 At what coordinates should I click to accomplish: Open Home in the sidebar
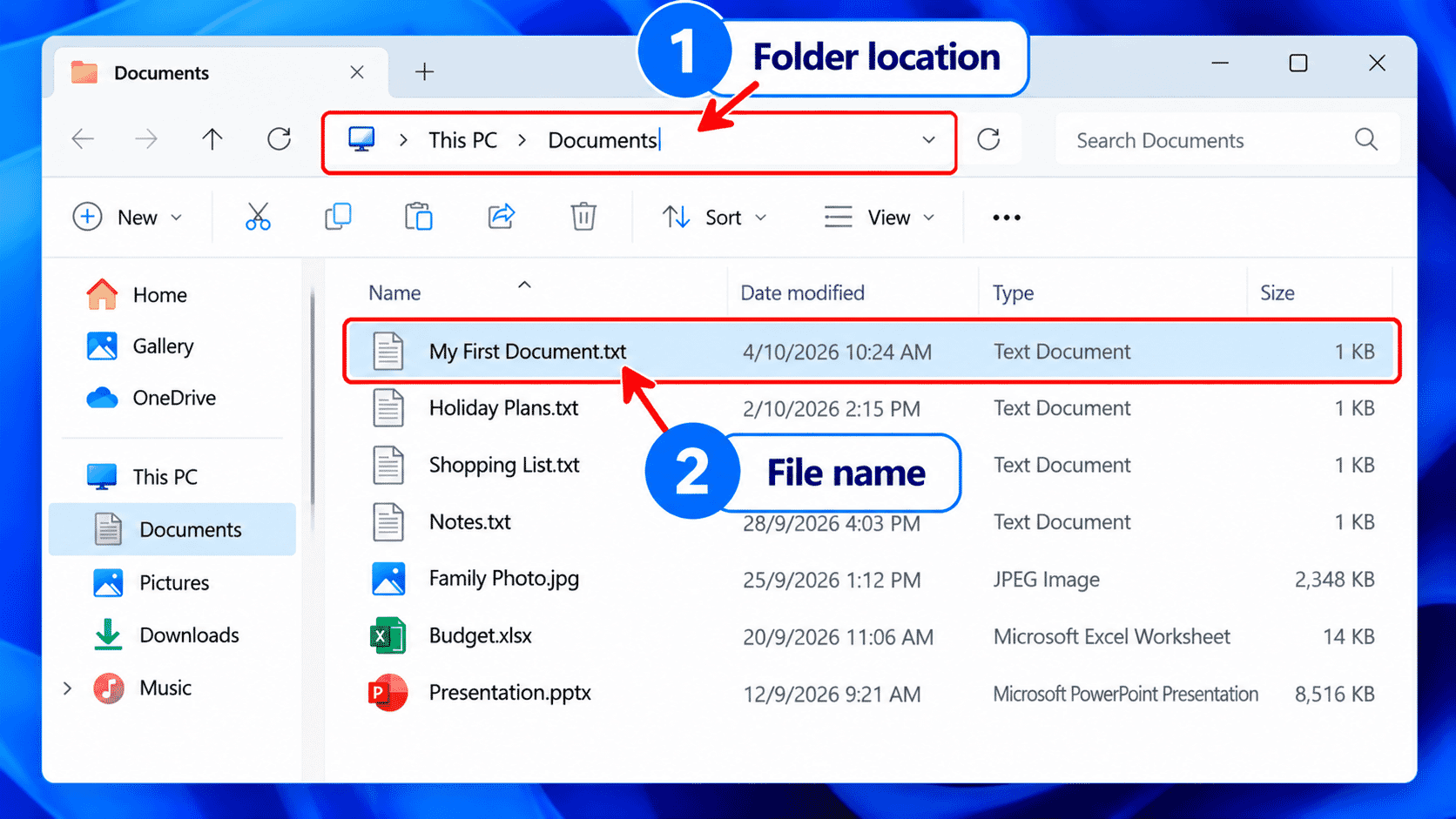[137, 295]
